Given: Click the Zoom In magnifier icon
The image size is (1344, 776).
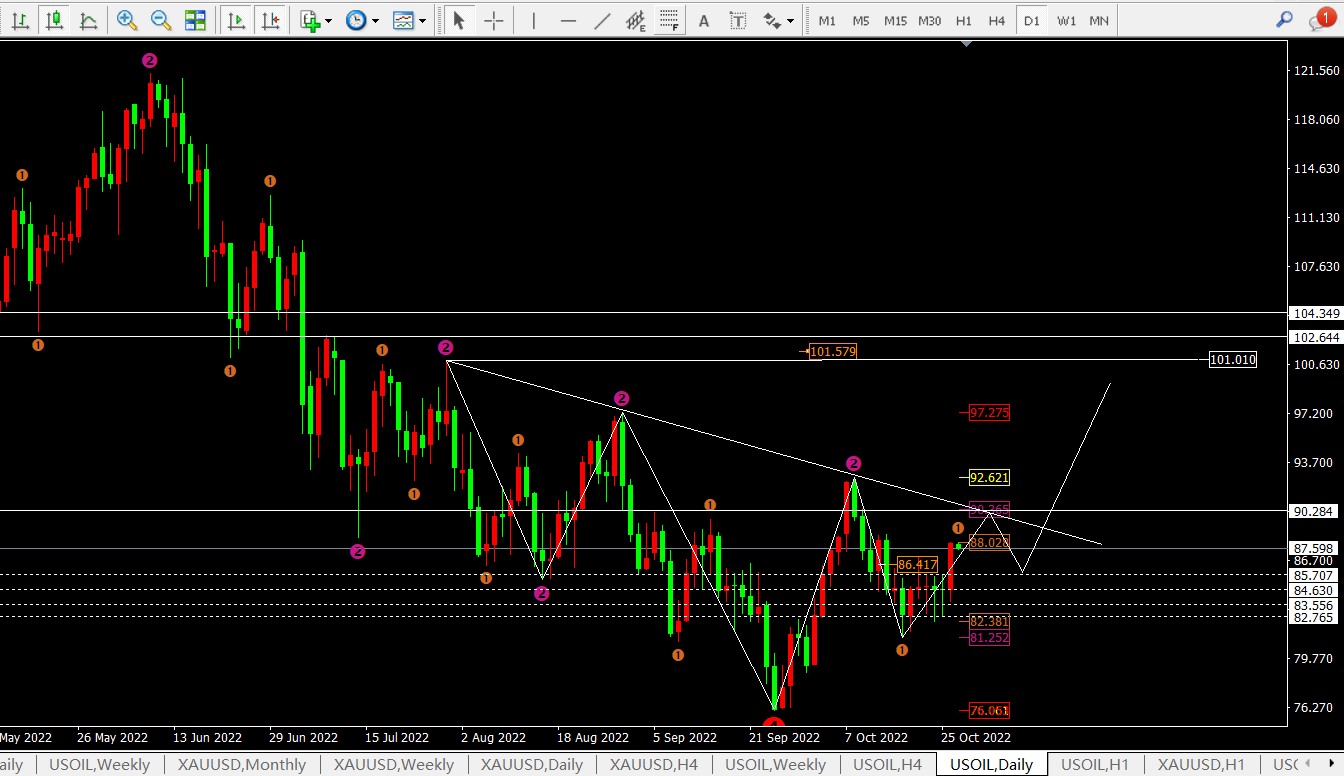Looking at the screenshot, I should click(x=127, y=20).
